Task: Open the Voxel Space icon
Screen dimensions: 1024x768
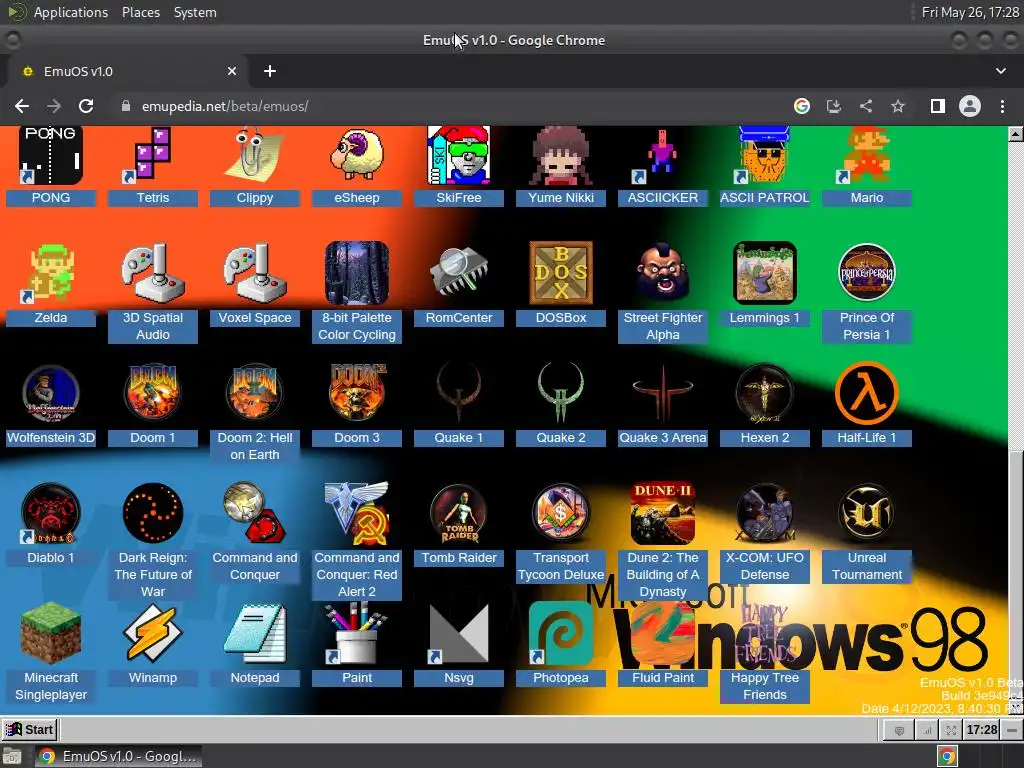Action: pos(255,273)
